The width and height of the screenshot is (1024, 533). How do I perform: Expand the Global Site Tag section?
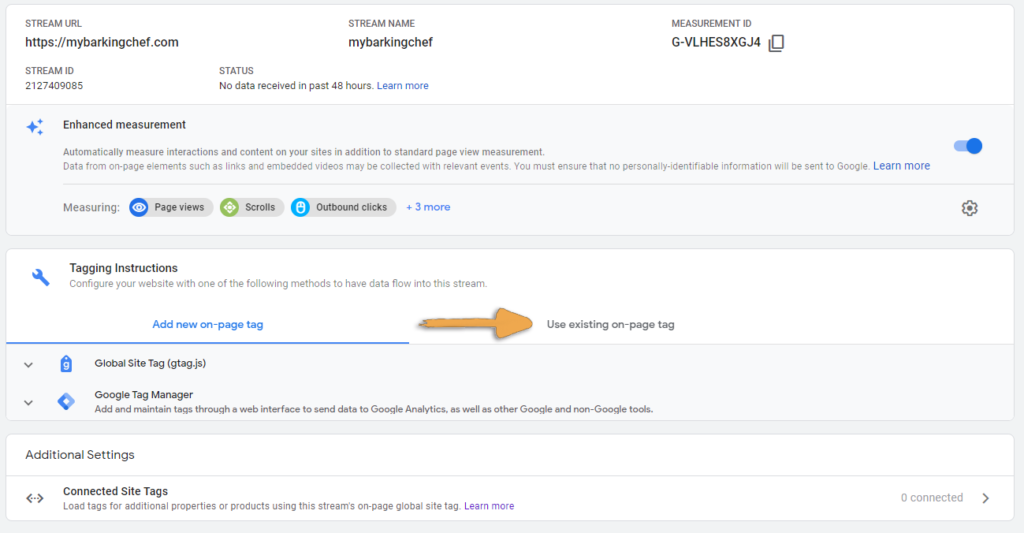(28, 365)
